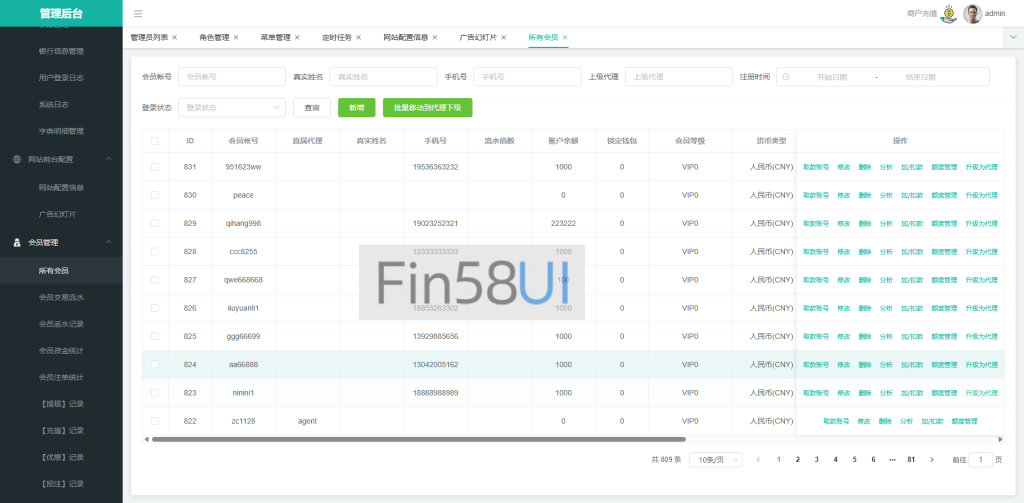This screenshot has height=503, width=1024.
Task: Close the 管理员列表 tab with its X
Action: coord(175,38)
